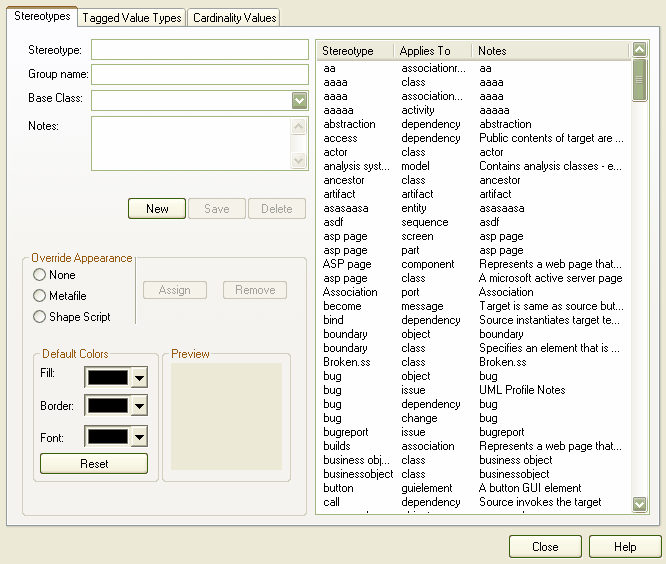Click 'A microsoft active server page' note
Image resolution: width=666 pixels, height=564 pixels.
tap(550, 278)
